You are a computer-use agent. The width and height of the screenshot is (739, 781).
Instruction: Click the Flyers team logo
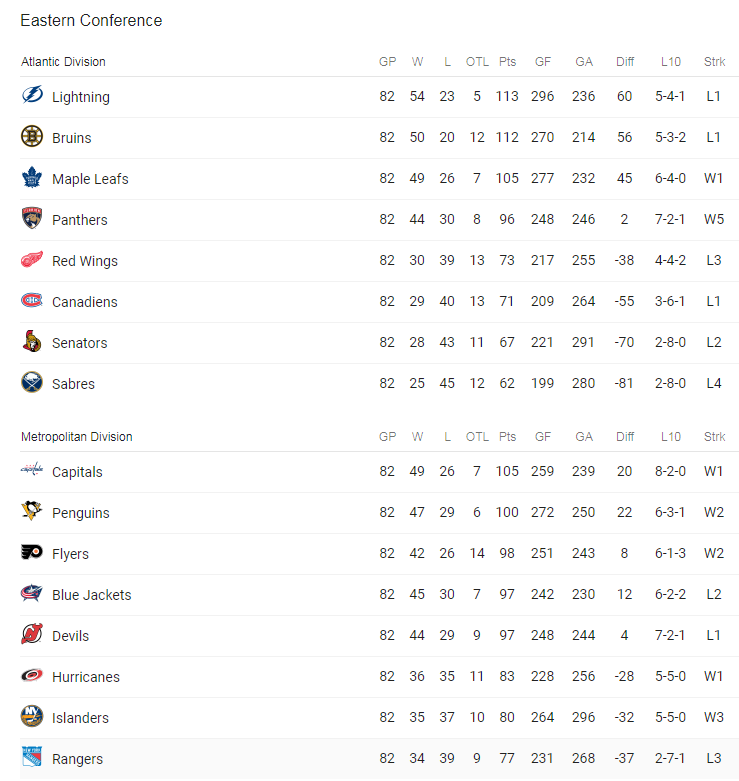[32, 552]
